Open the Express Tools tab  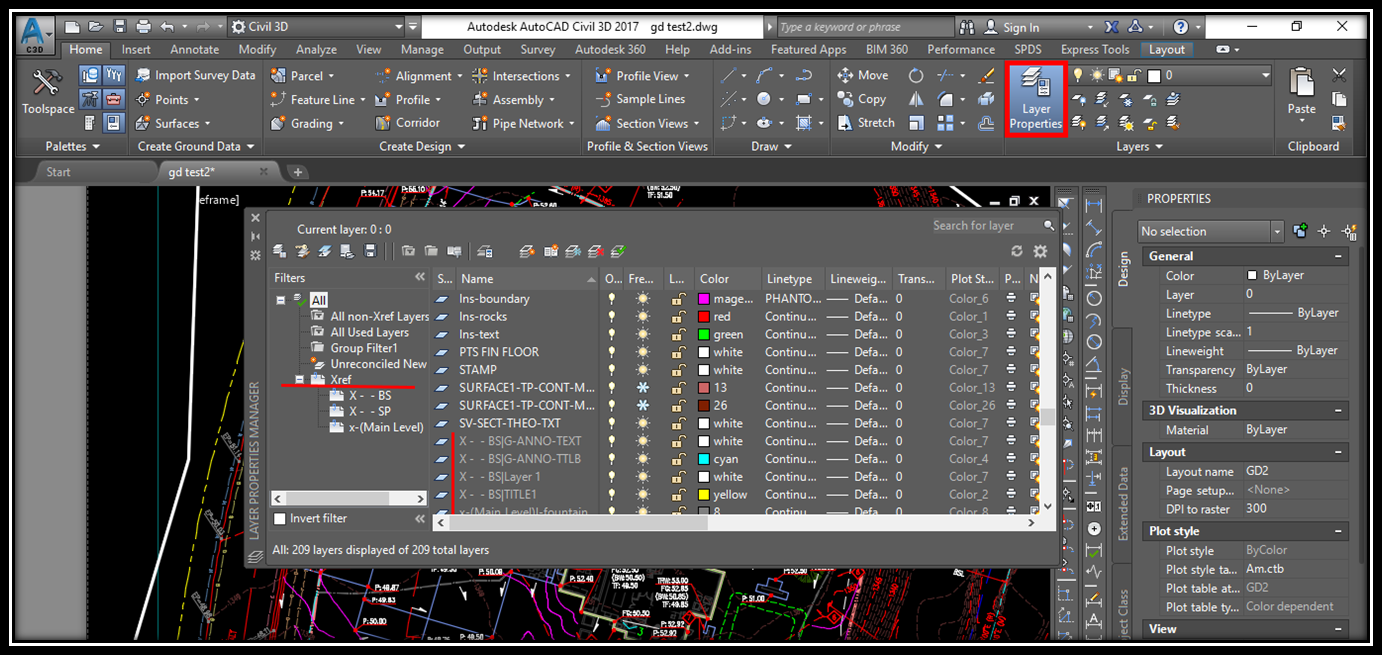1095,49
